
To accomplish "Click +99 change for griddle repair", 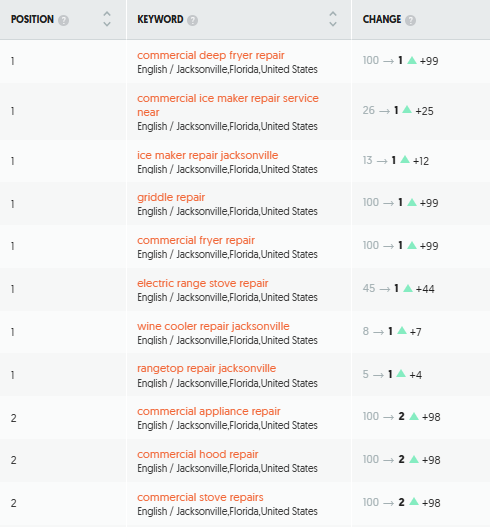I will [429, 203].
